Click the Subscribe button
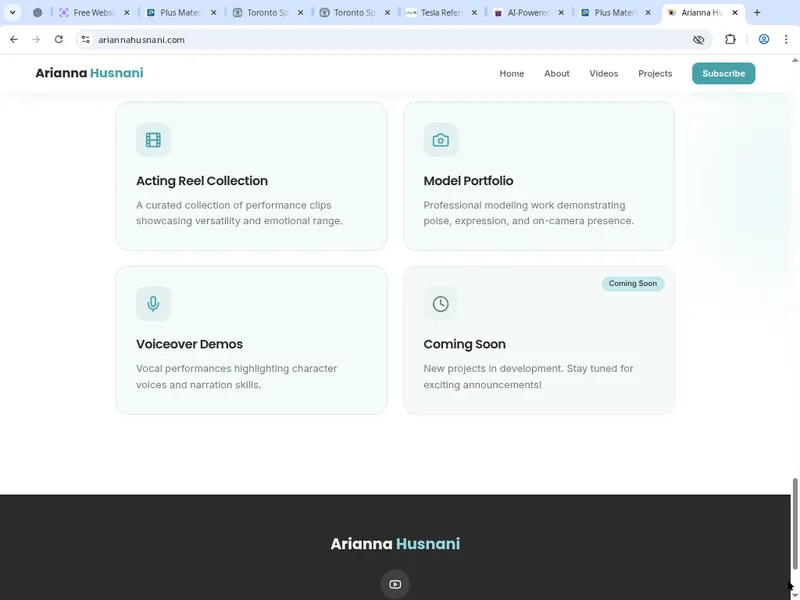 pyautogui.click(x=723, y=73)
